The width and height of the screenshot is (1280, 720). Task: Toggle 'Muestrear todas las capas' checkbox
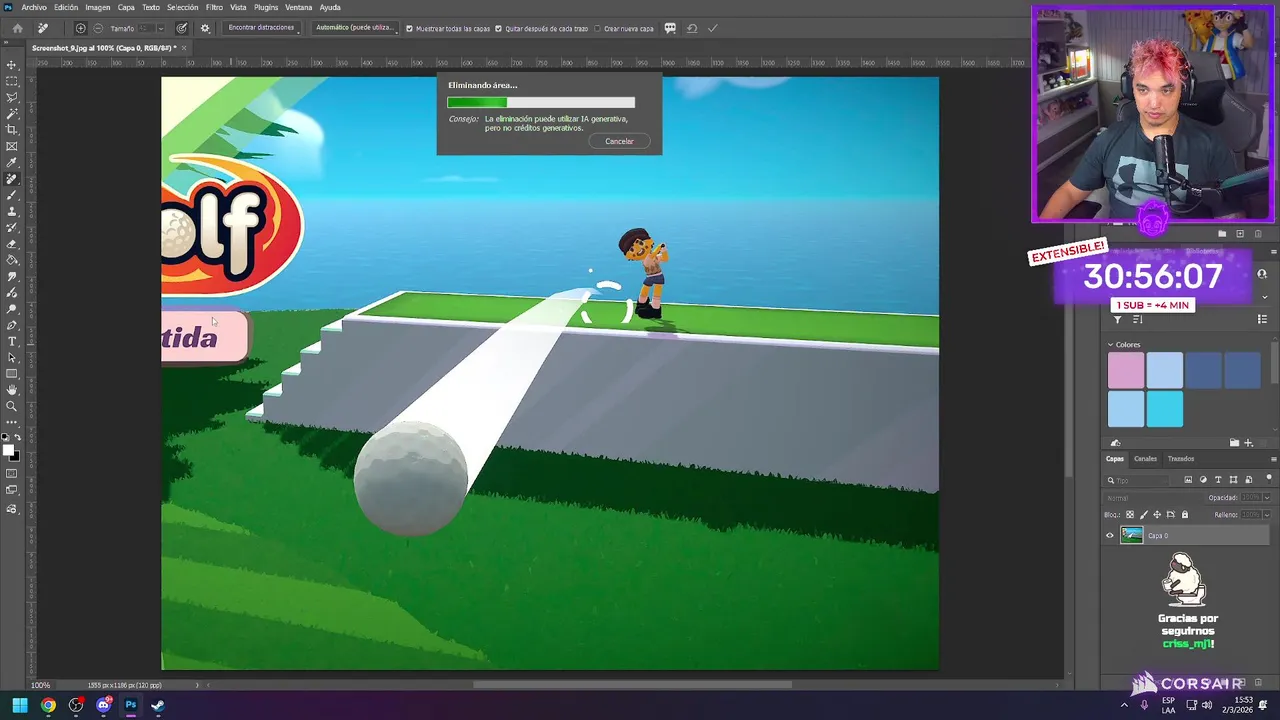click(x=409, y=28)
